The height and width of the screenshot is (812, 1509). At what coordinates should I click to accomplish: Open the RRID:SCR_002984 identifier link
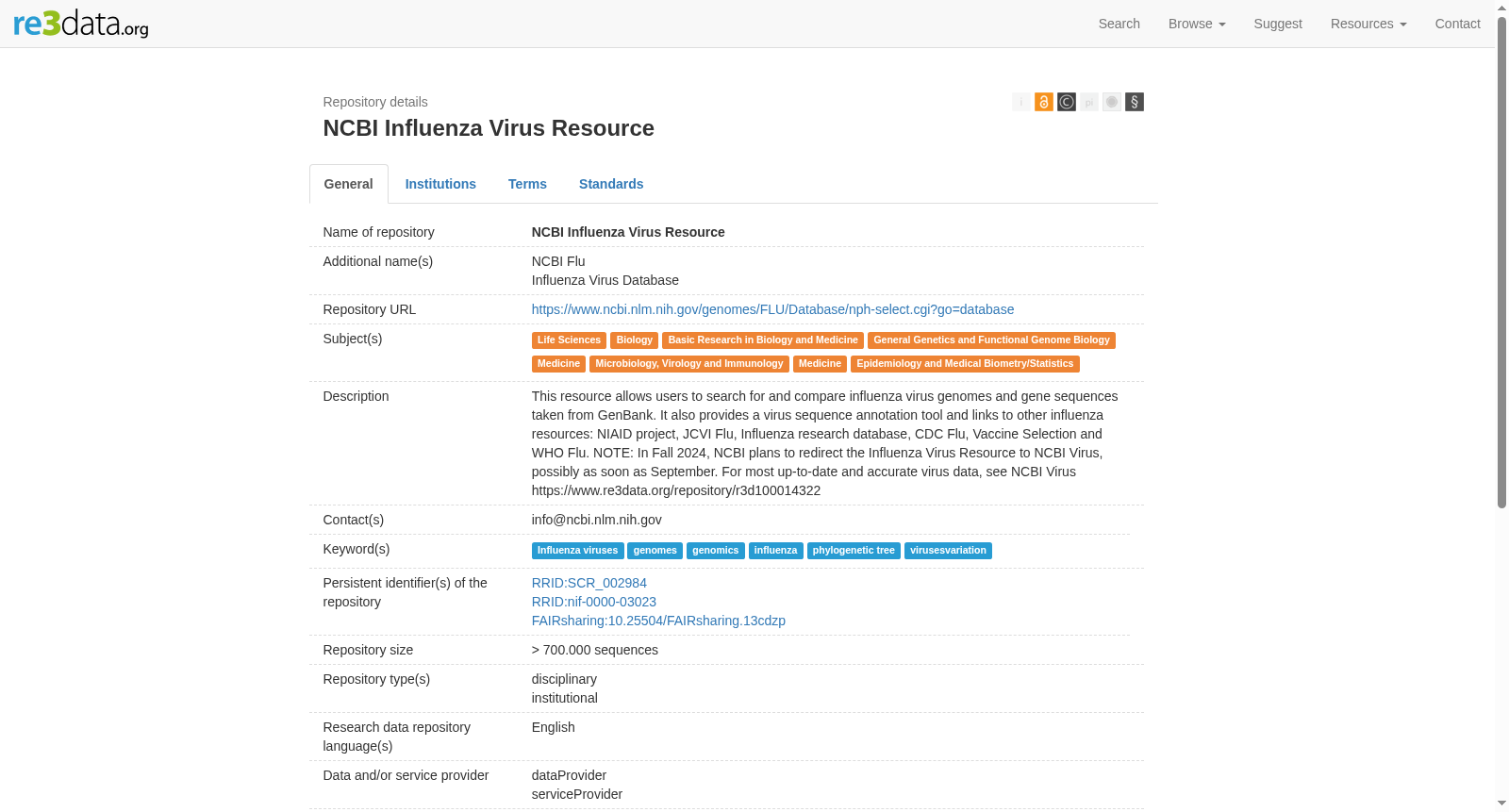pos(589,583)
